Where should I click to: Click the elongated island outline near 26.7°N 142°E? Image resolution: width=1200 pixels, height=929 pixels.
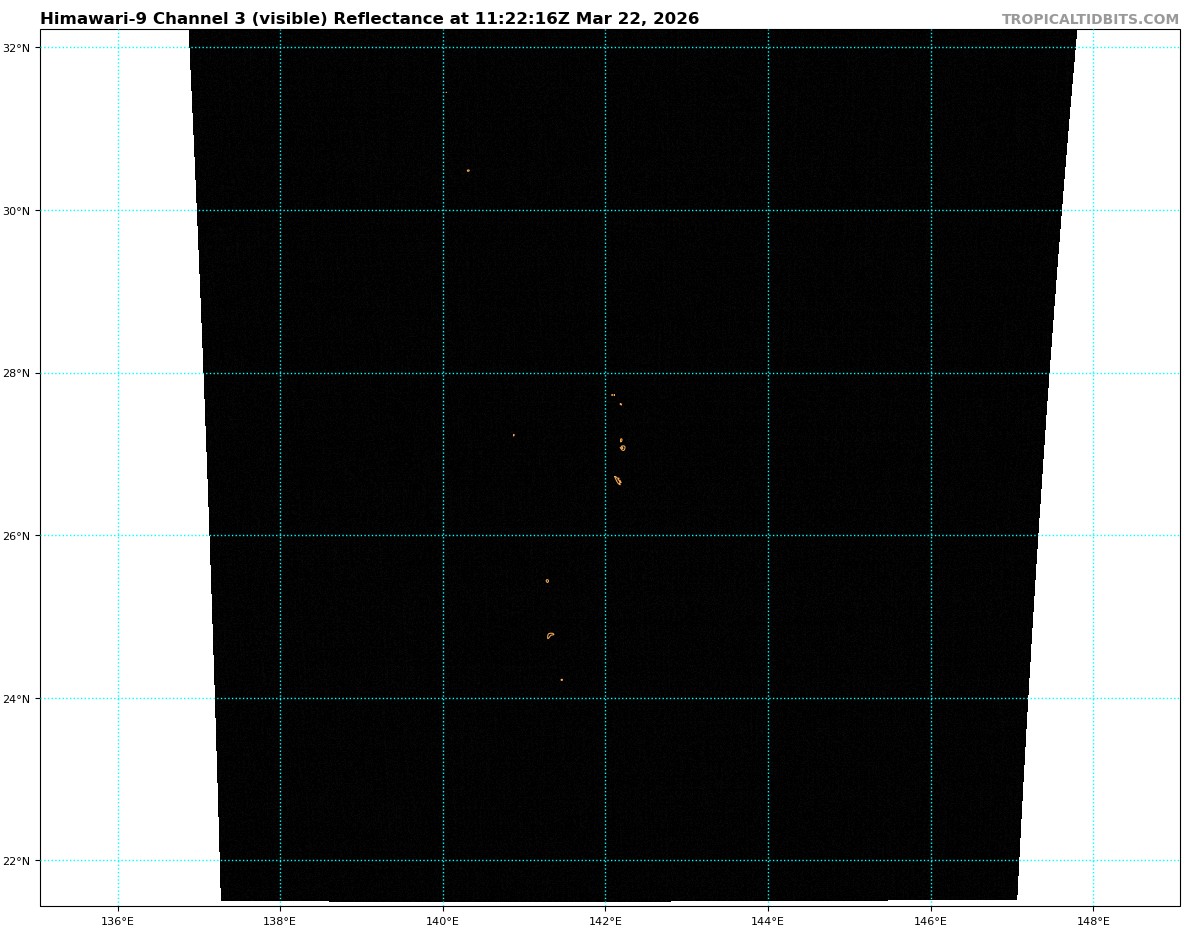point(618,481)
